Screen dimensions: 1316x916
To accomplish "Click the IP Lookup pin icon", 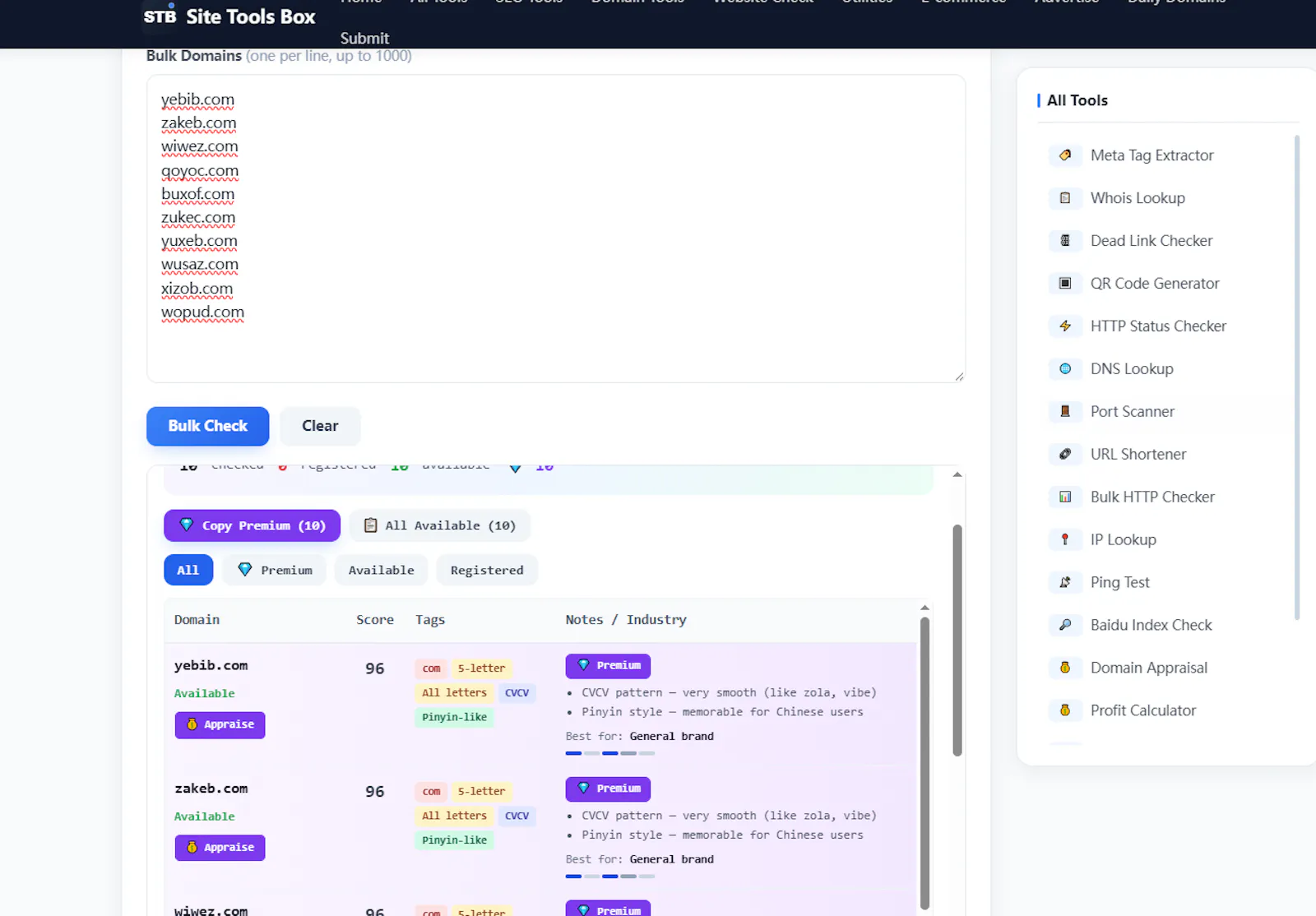I will pyautogui.click(x=1065, y=540).
